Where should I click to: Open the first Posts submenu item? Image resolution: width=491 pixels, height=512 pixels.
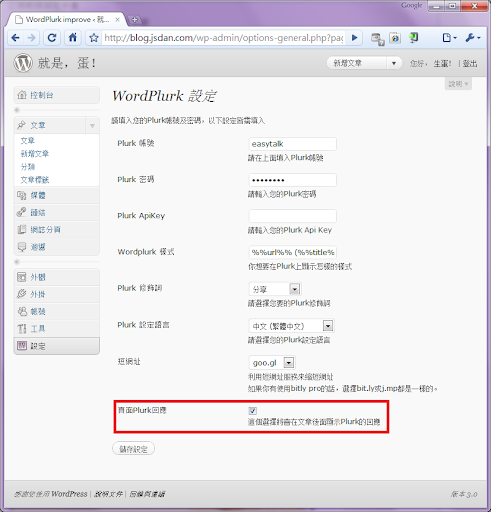28,141
